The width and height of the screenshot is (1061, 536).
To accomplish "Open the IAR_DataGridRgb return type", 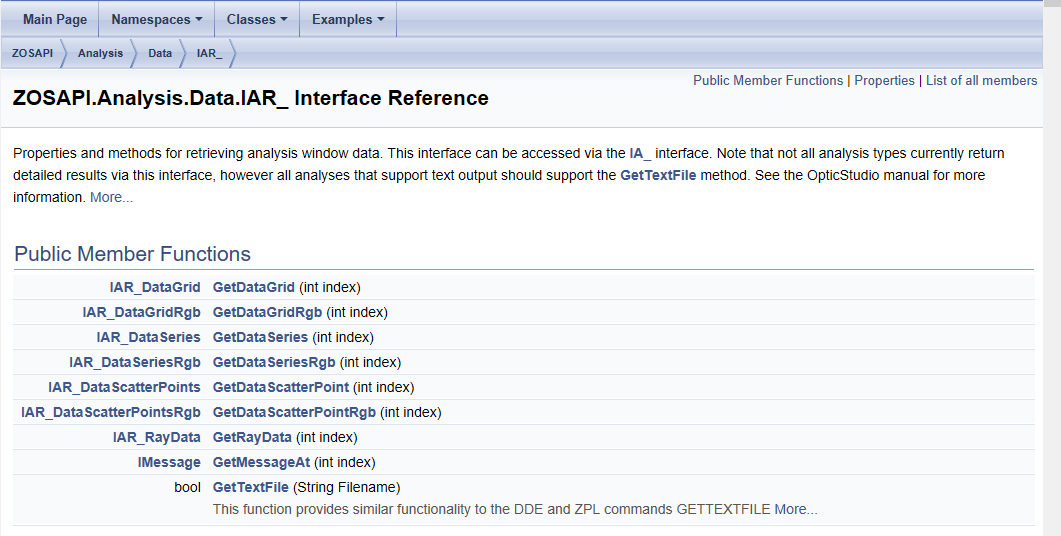I will point(141,312).
